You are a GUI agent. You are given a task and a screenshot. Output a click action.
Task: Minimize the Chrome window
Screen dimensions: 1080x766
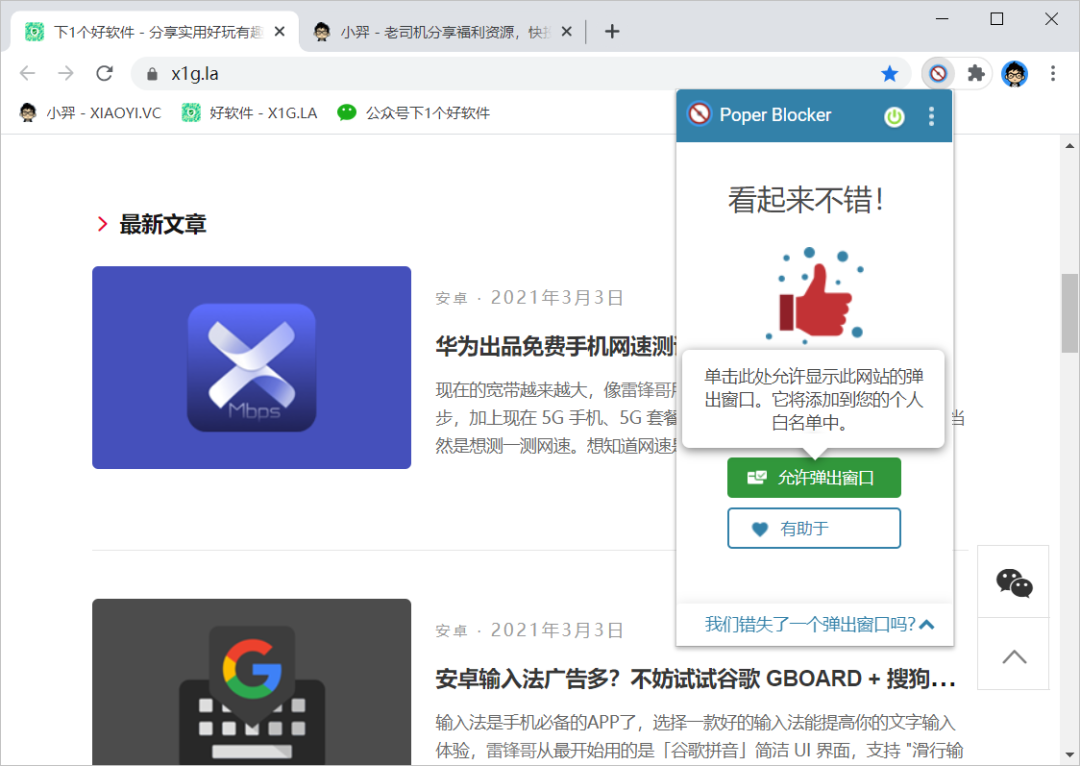tap(942, 19)
